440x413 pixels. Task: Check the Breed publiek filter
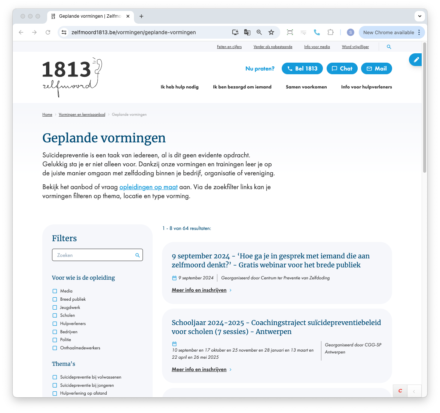pyautogui.click(x=55, y=299)
